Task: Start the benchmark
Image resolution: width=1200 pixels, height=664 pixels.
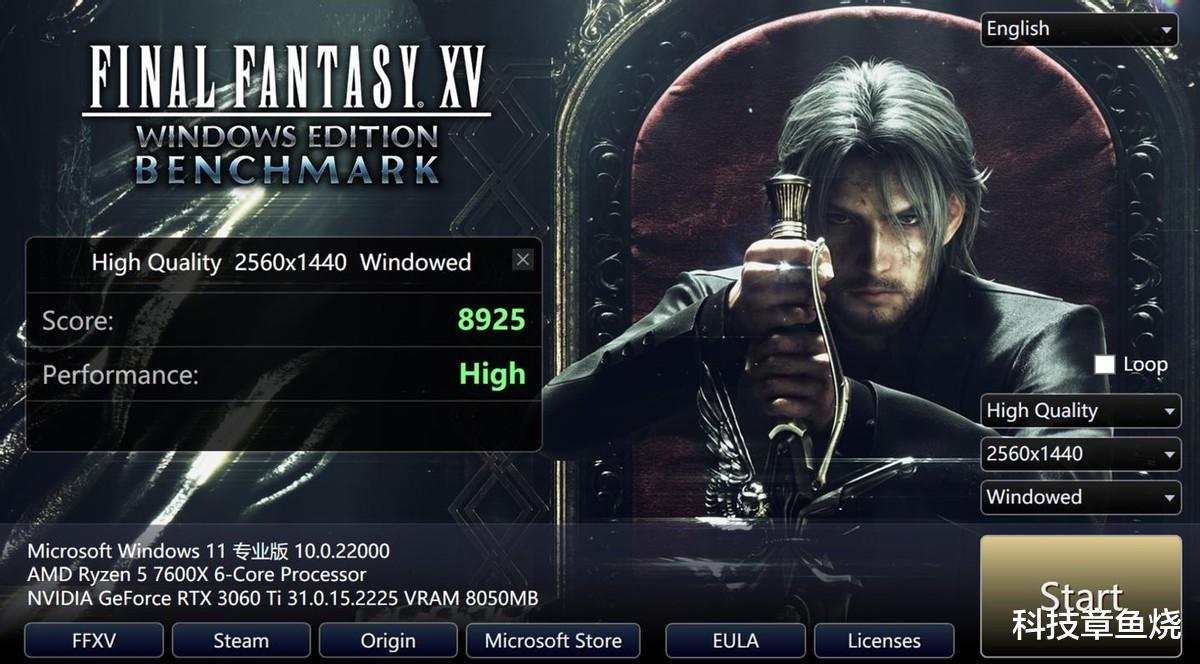Action: [x=1081, y=595]
